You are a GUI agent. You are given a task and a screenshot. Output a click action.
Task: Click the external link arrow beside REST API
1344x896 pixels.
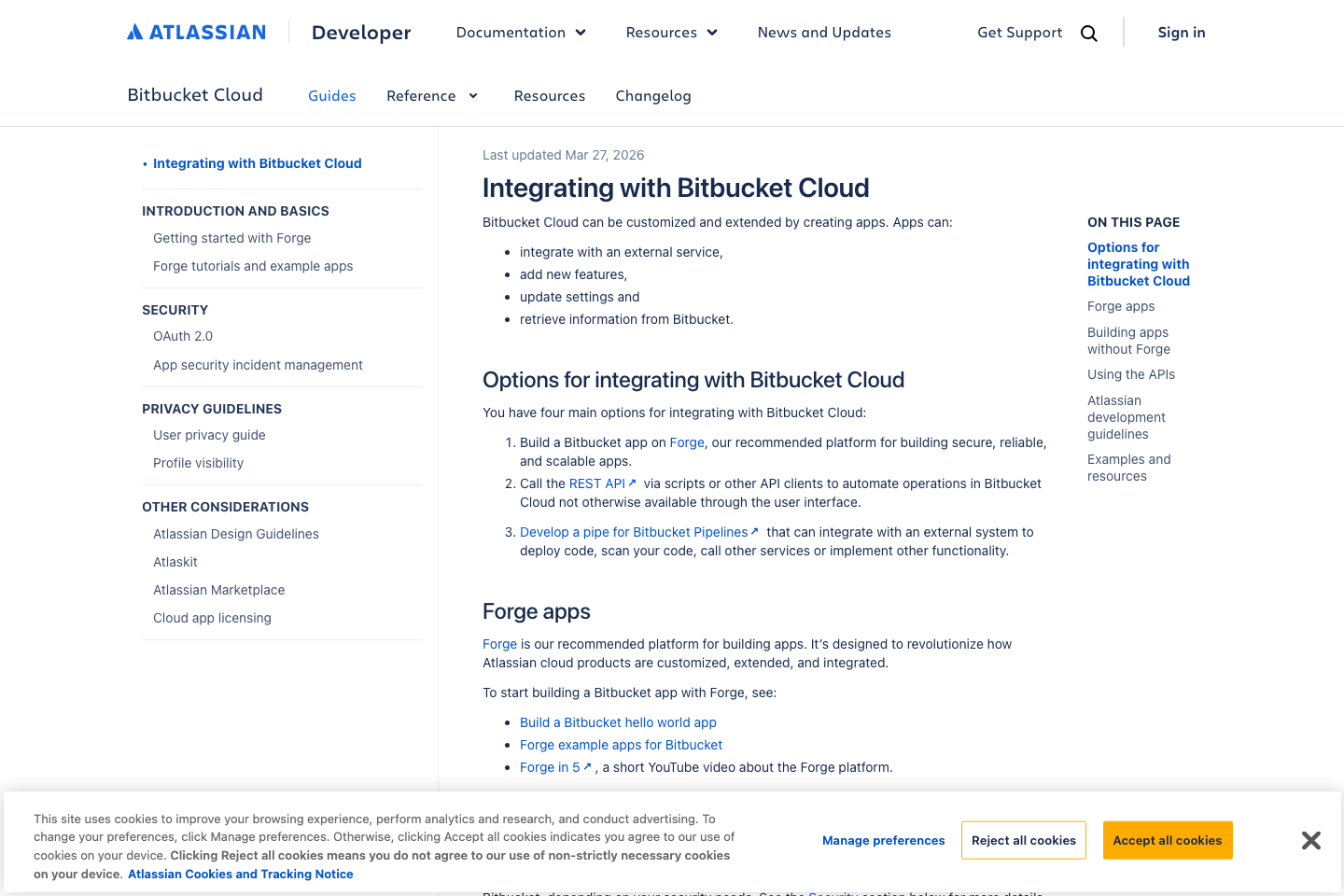click(632, 482)
